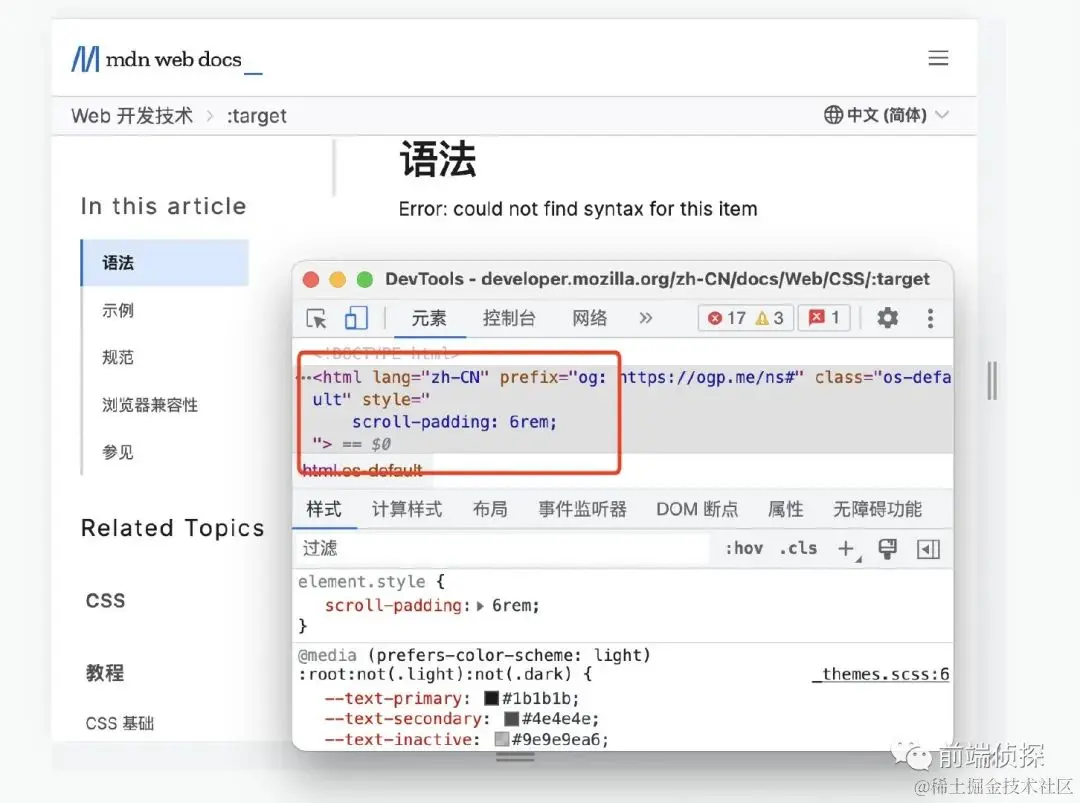Open the 中文 (简体) language dropdown
The height and width of the screenshot is (803, 1080).
(887, 115)
